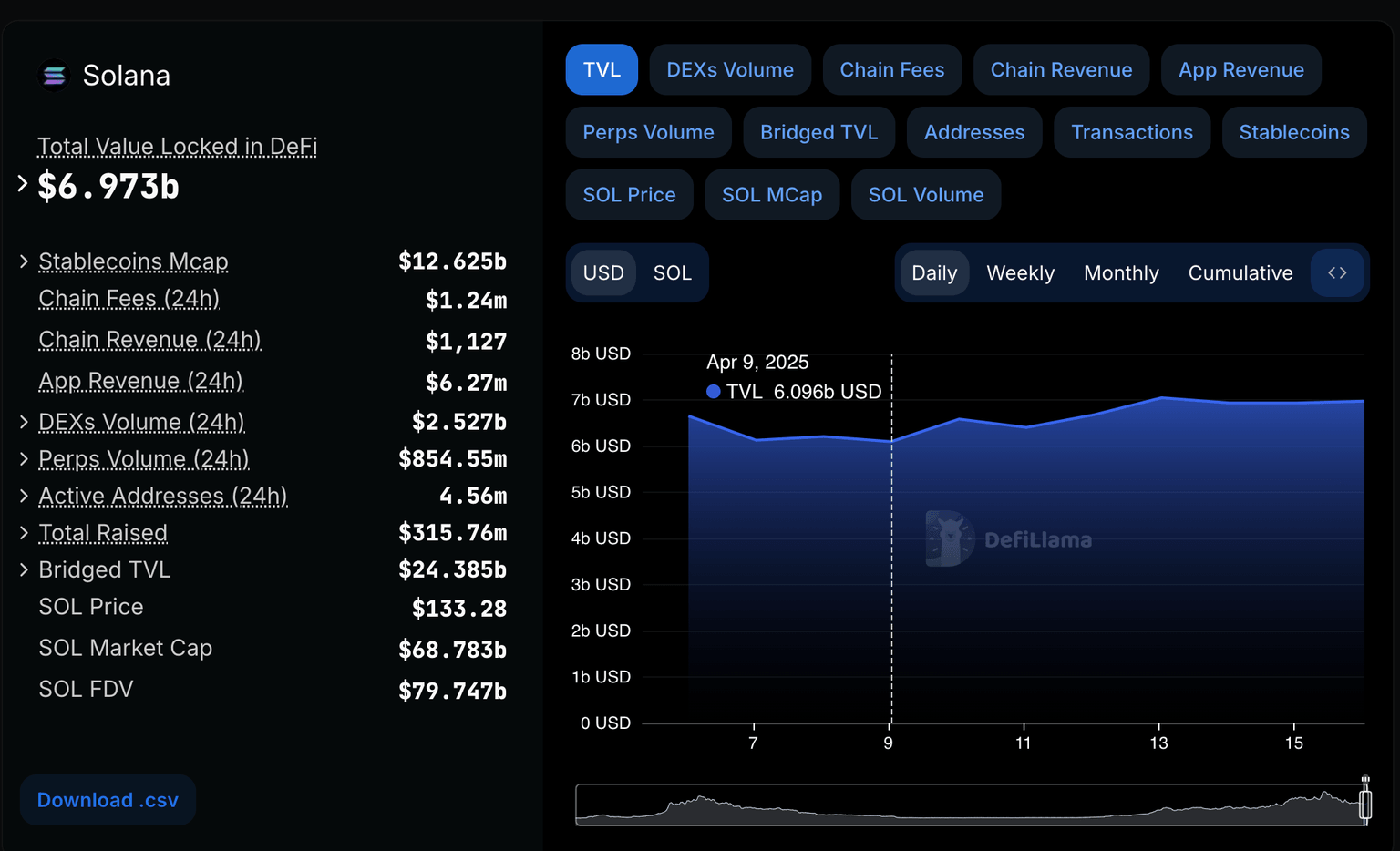Expand the Bridged TVL row
Image resolution: width=1400 pixels, height=851 pixels.
coord(24,569)
